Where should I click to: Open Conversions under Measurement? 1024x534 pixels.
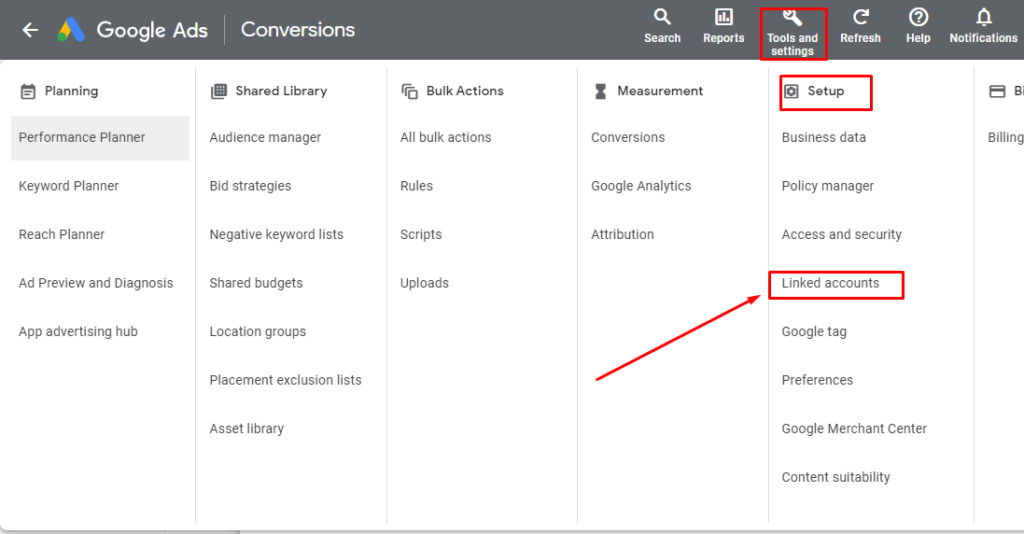click(x=628, y=138)
